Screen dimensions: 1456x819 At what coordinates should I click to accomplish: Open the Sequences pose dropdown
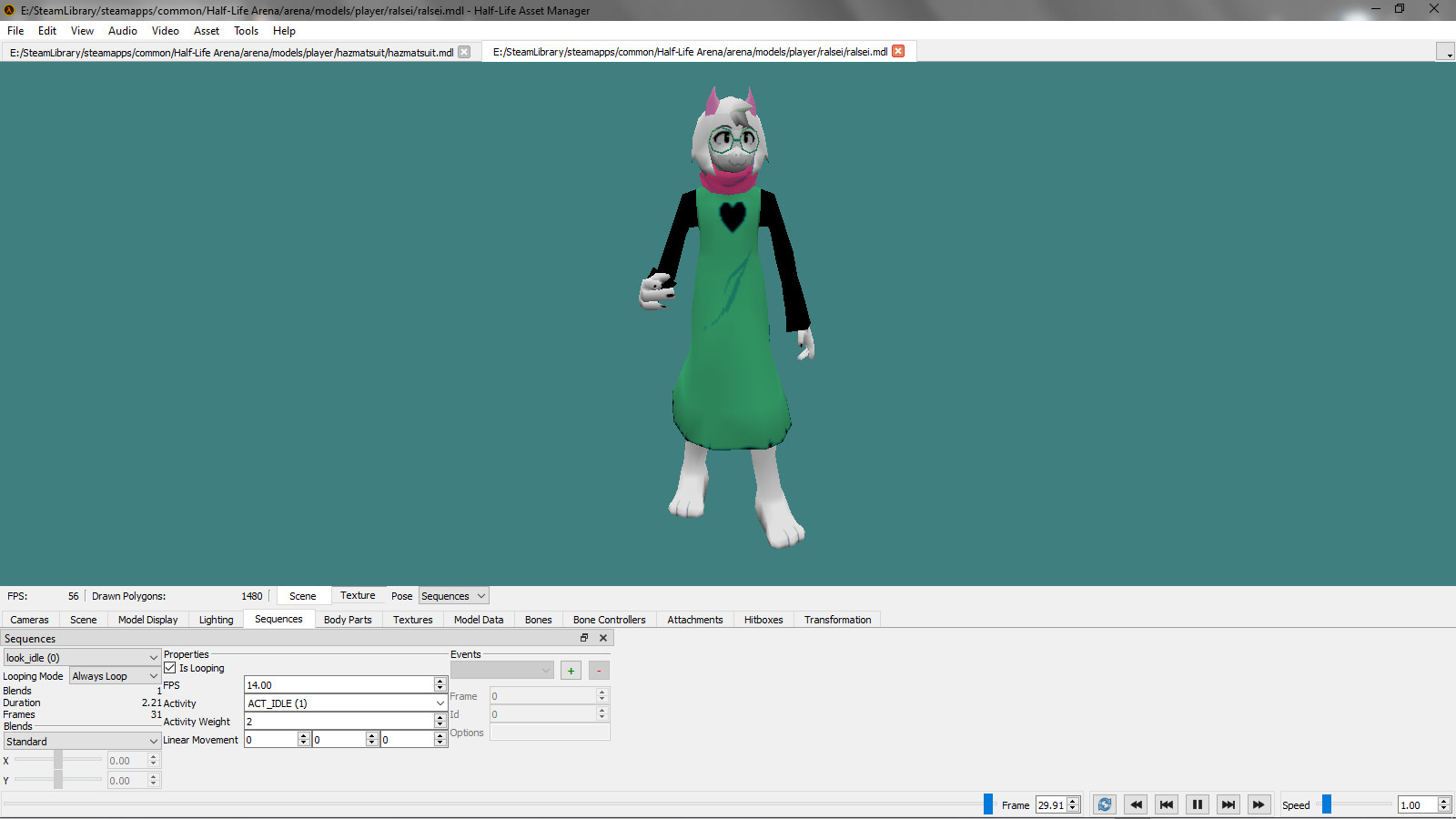click(453, 596)
